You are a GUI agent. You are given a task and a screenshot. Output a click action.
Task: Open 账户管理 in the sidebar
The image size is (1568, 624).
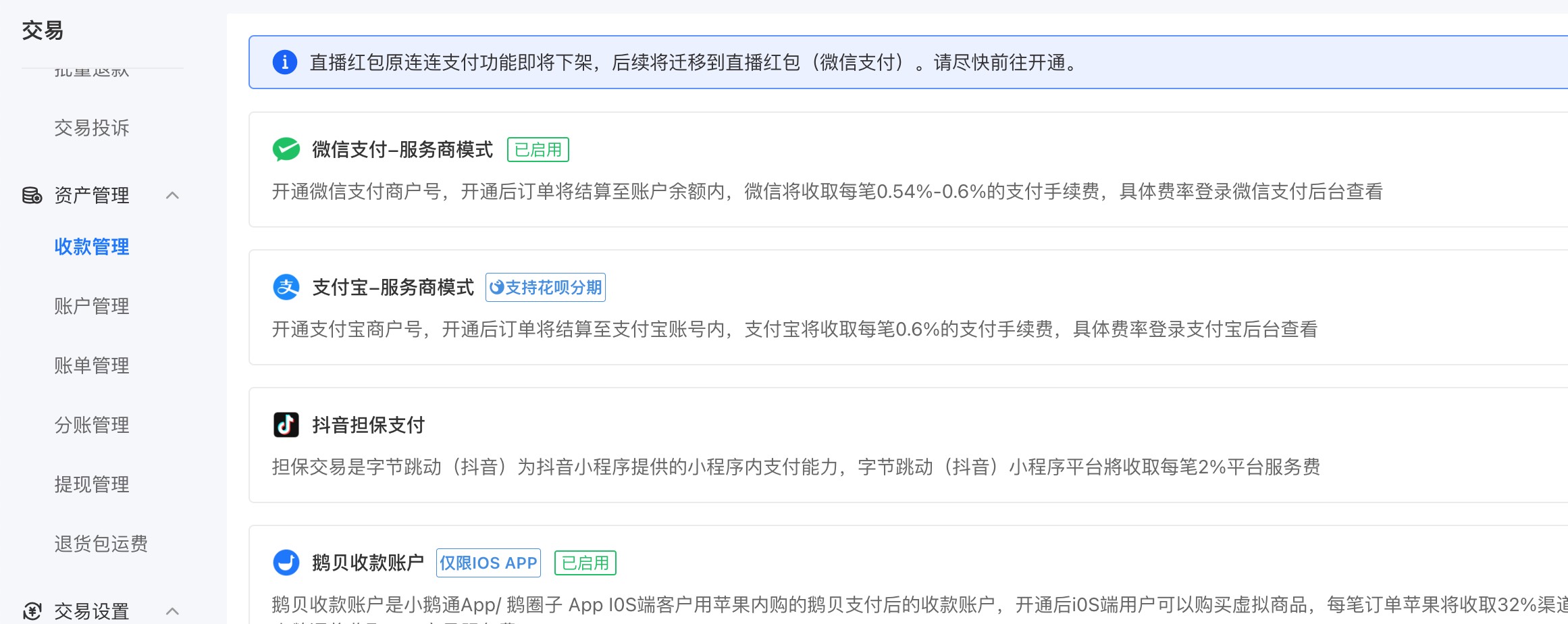pos(92,306)
